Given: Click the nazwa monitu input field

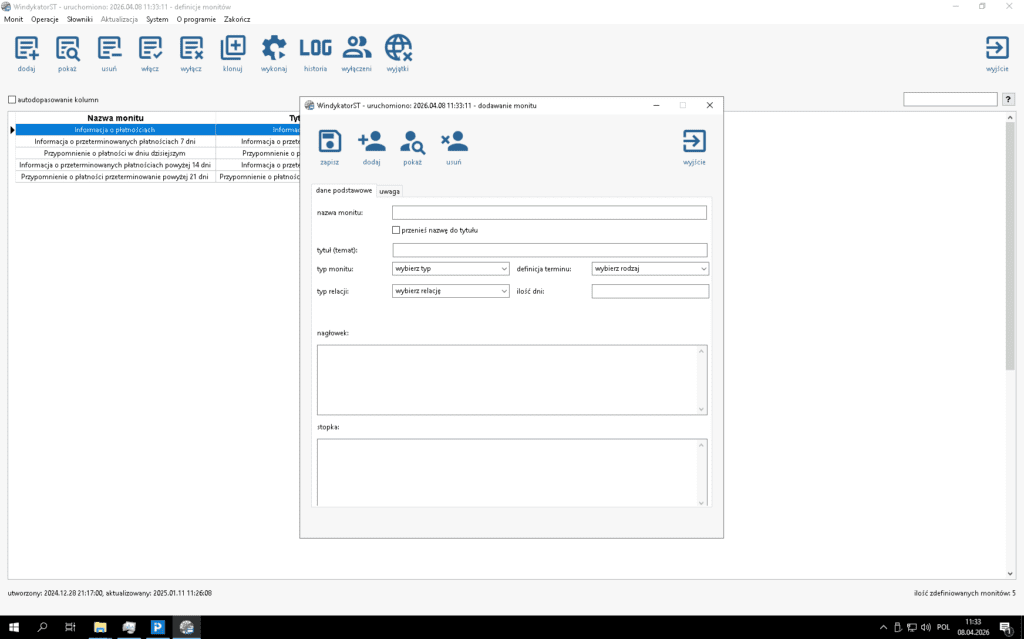Looking at the screenshot, I should pyautogui.click(x=549, y=212).
